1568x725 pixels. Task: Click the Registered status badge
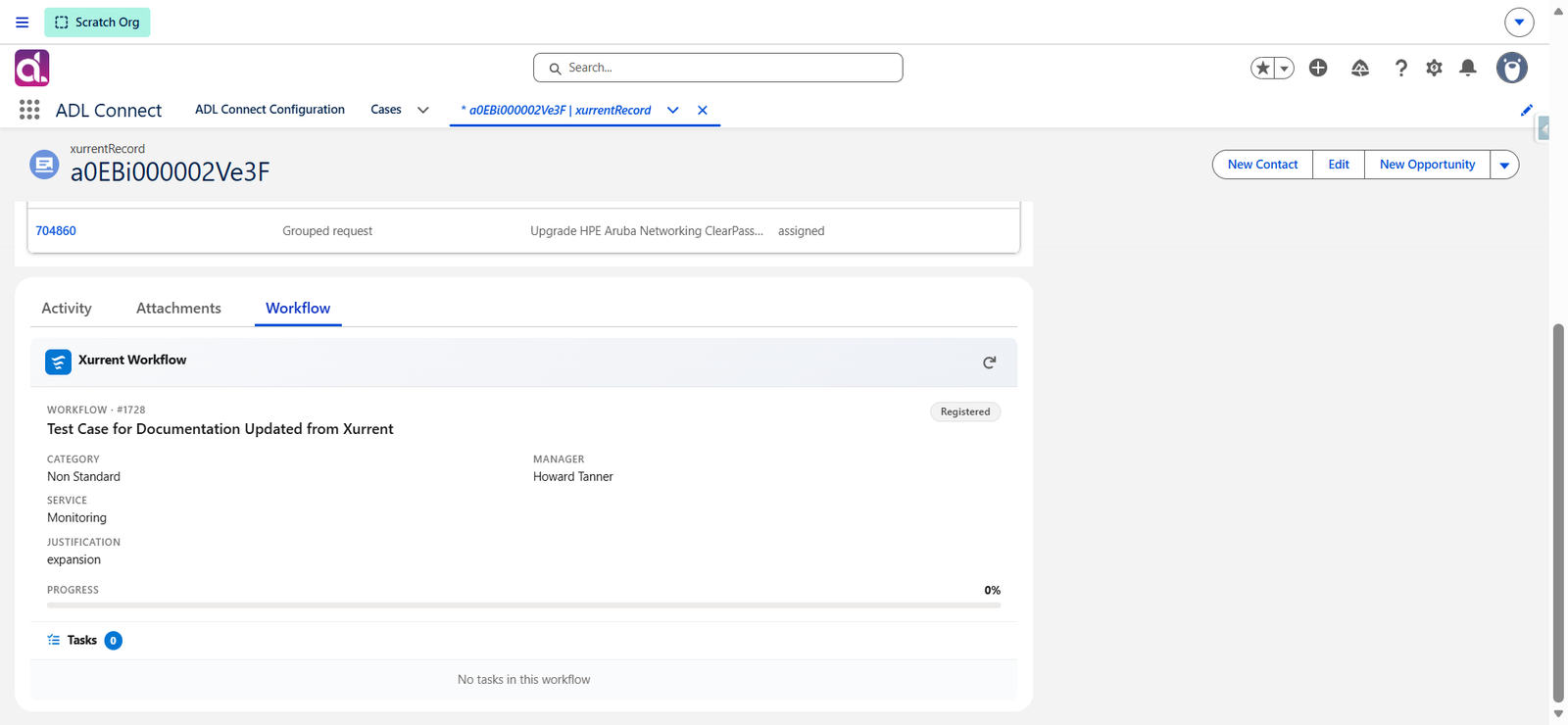pos(965,411)
